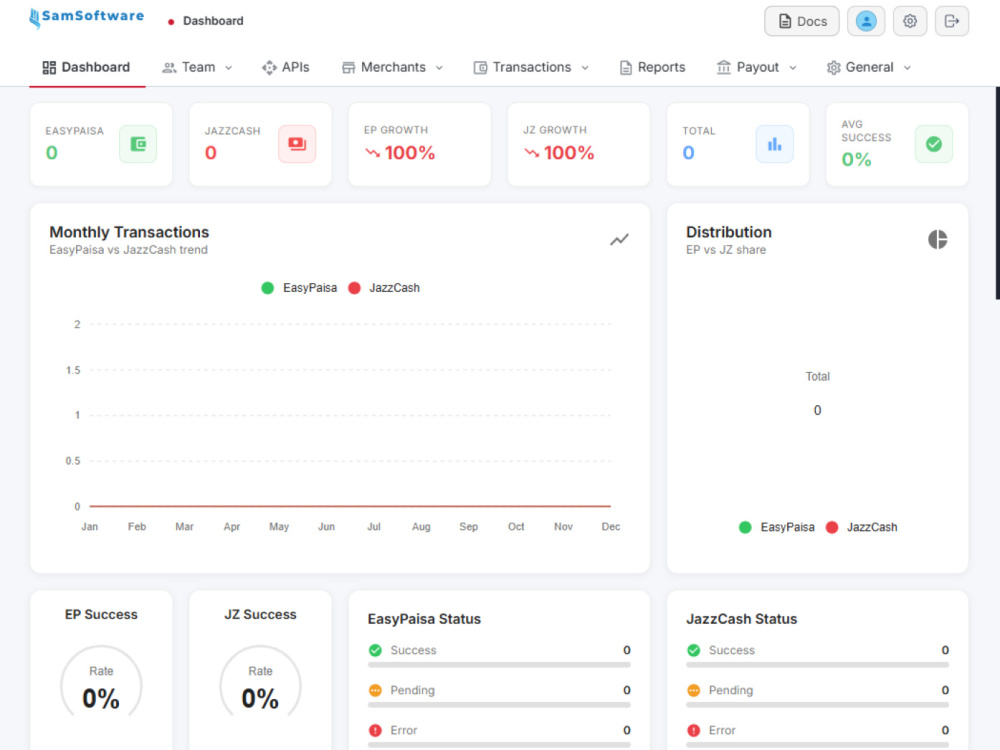The image size is (1000, 750).
Task: Click the Monthly Transactions heading
Action: [129, 232]
